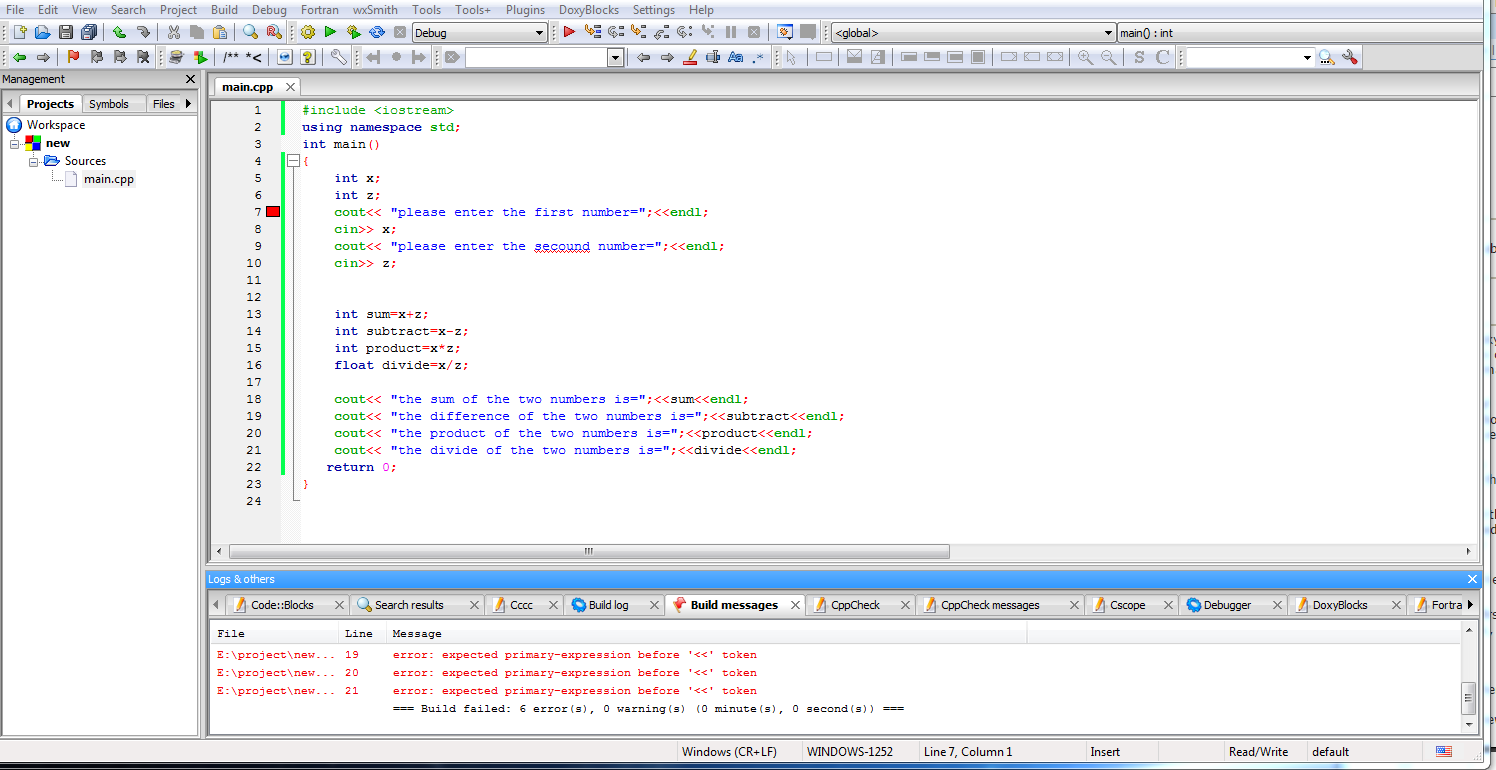Toggle the breakpoint marker on line 7
The height and width of the screenshot is (770, 1496).
pos(272,211)
